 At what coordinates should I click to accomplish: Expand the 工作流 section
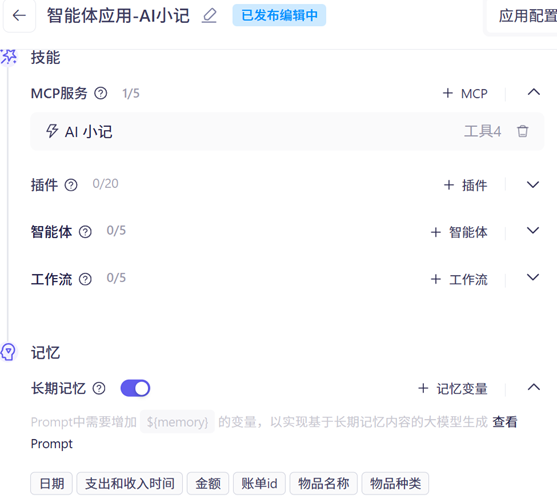click(x=533, y=277)
